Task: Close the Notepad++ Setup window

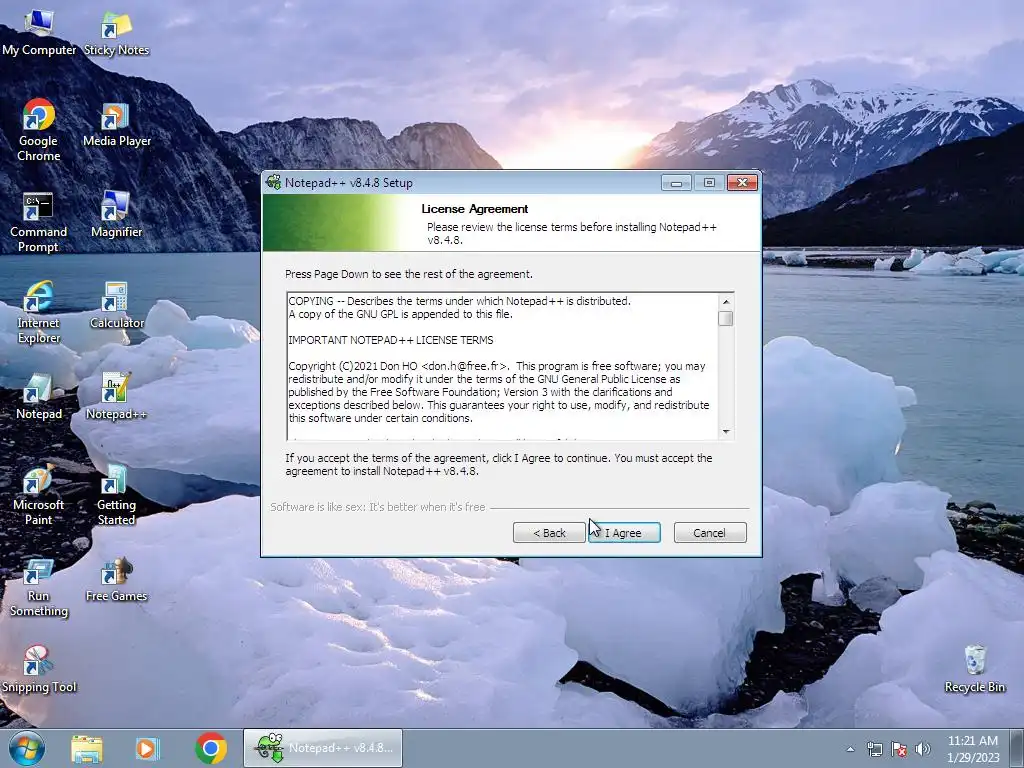Action: pyautogui.click(x=743, y=183)
